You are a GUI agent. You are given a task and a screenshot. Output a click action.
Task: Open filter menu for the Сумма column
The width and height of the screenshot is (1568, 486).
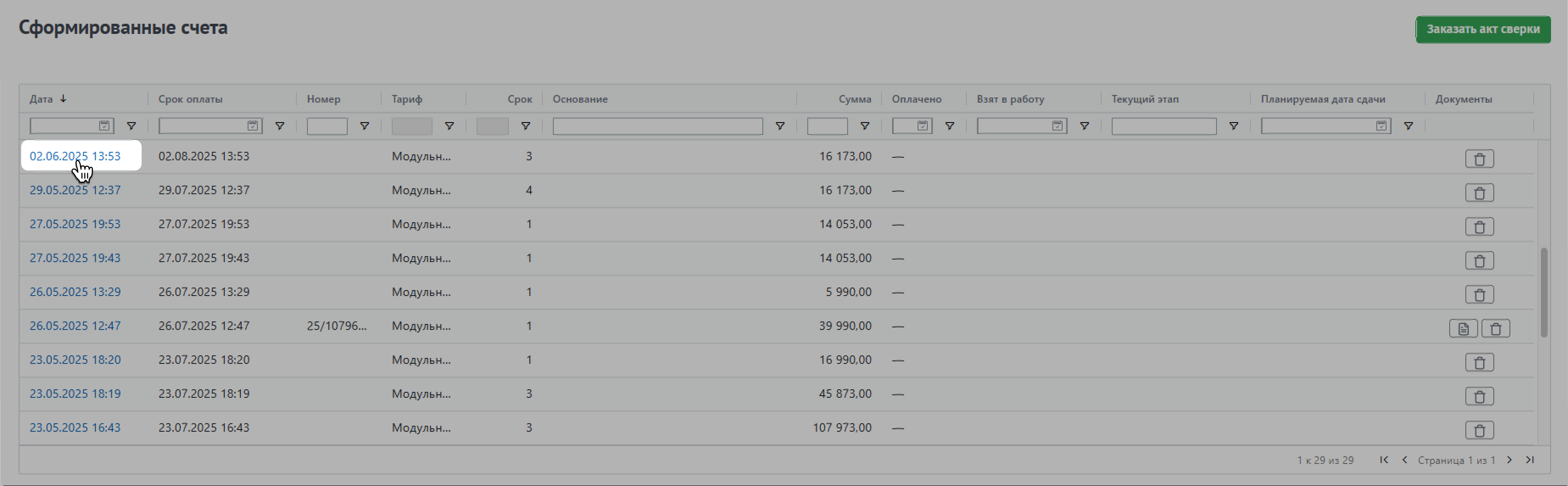click(x=864, y=126)
